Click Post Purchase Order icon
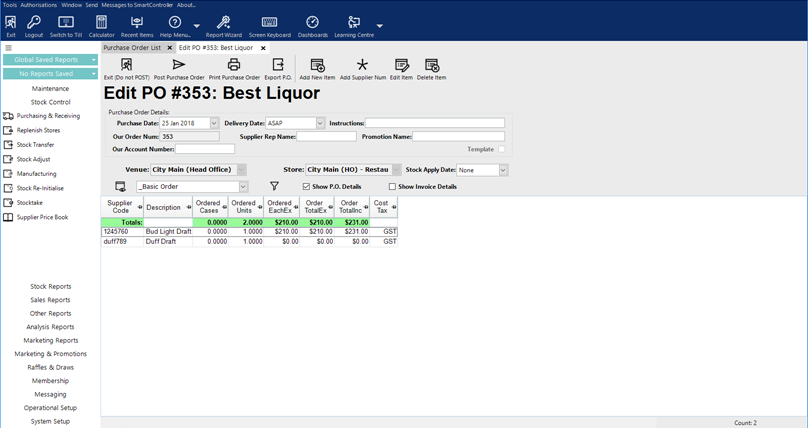 [179, 68]
